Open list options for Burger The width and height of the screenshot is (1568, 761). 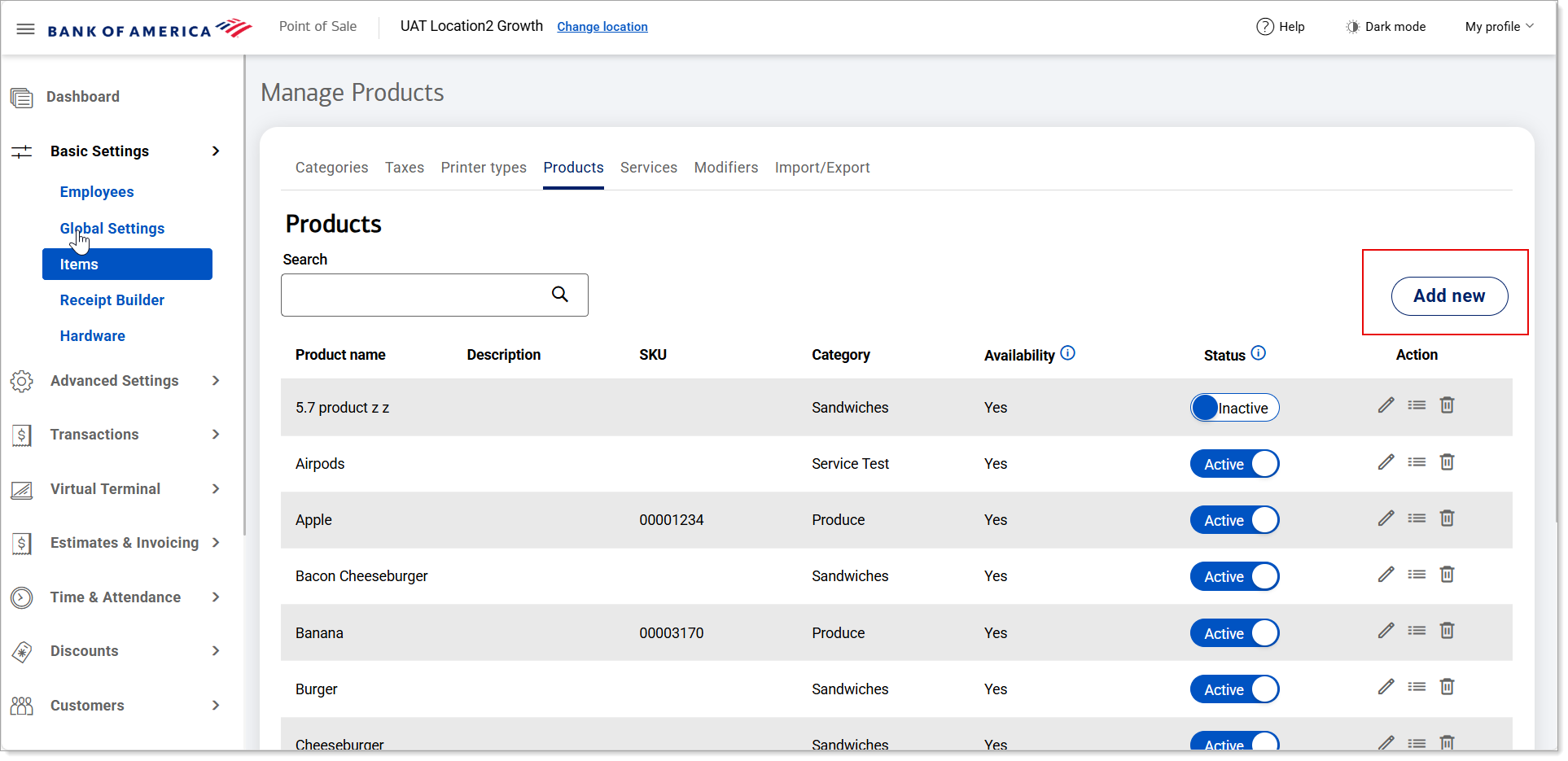point(1417,687)
